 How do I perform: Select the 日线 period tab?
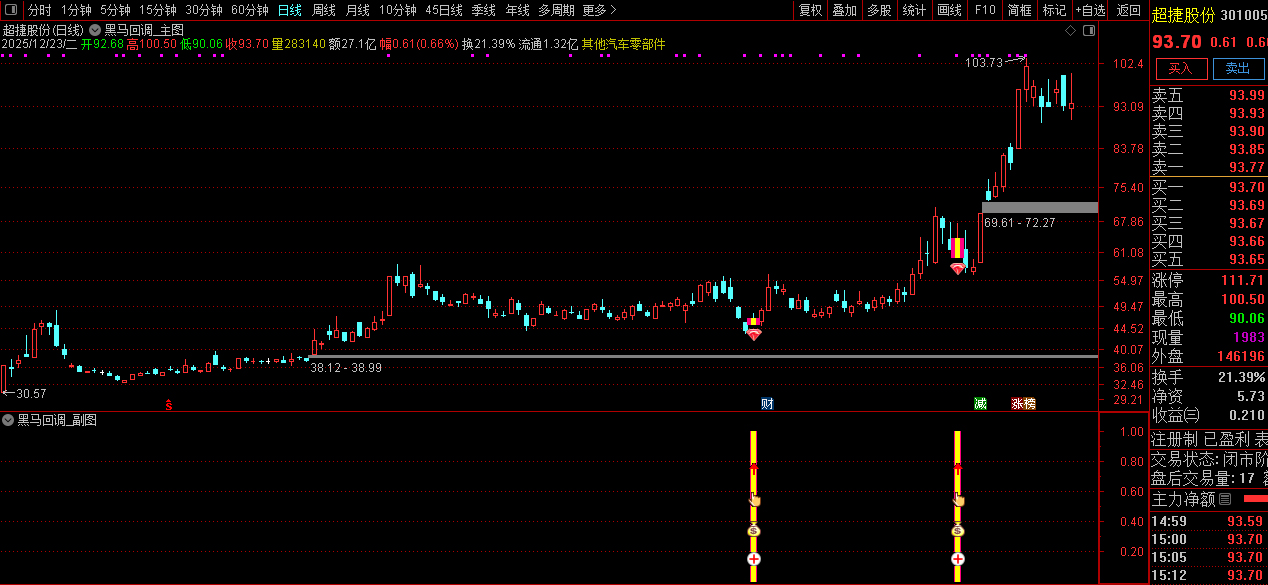290,10
